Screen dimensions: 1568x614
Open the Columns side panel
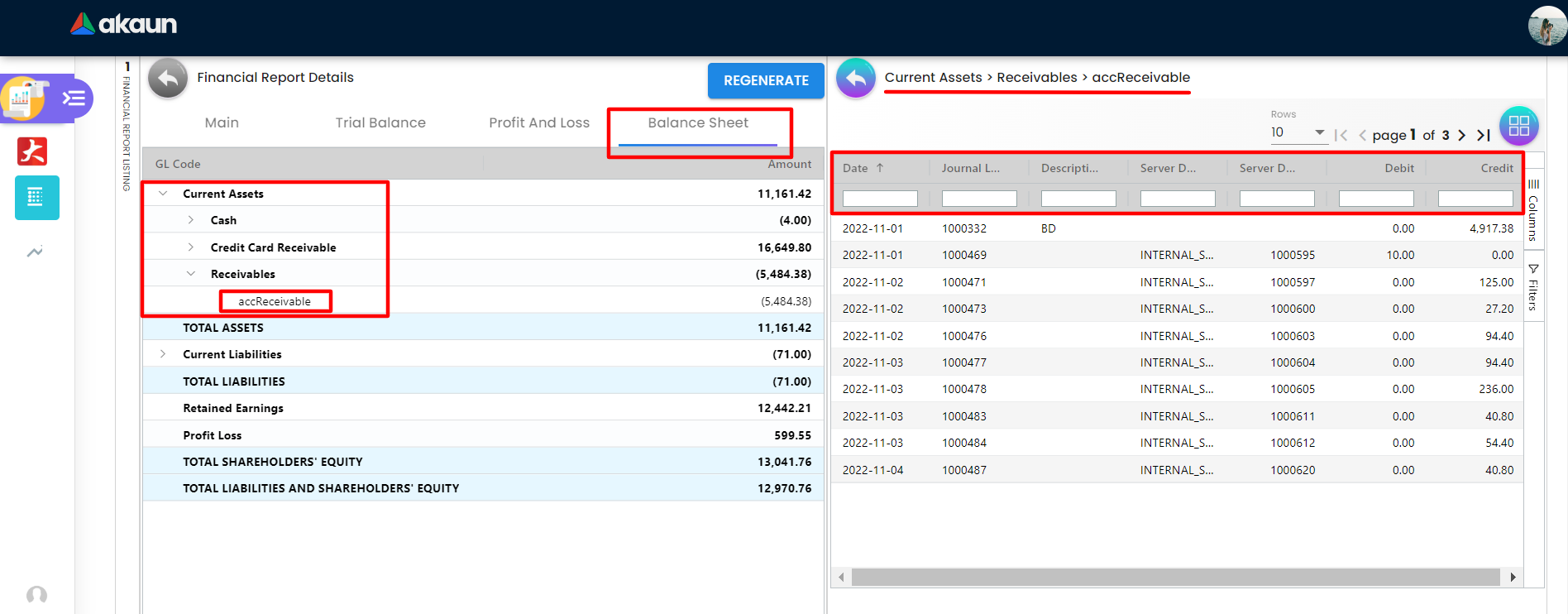point(1533,211)
